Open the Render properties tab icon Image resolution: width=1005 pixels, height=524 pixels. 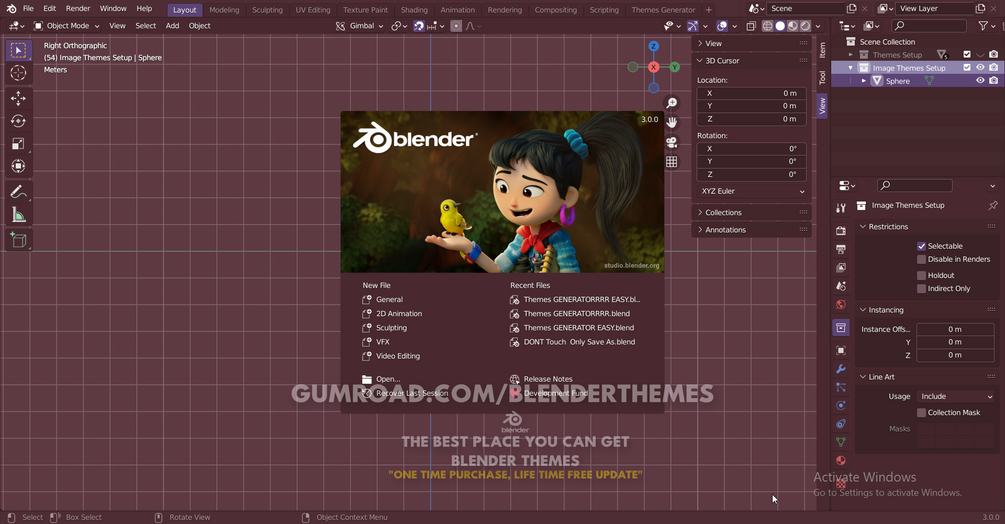click(x=841, y=231)
